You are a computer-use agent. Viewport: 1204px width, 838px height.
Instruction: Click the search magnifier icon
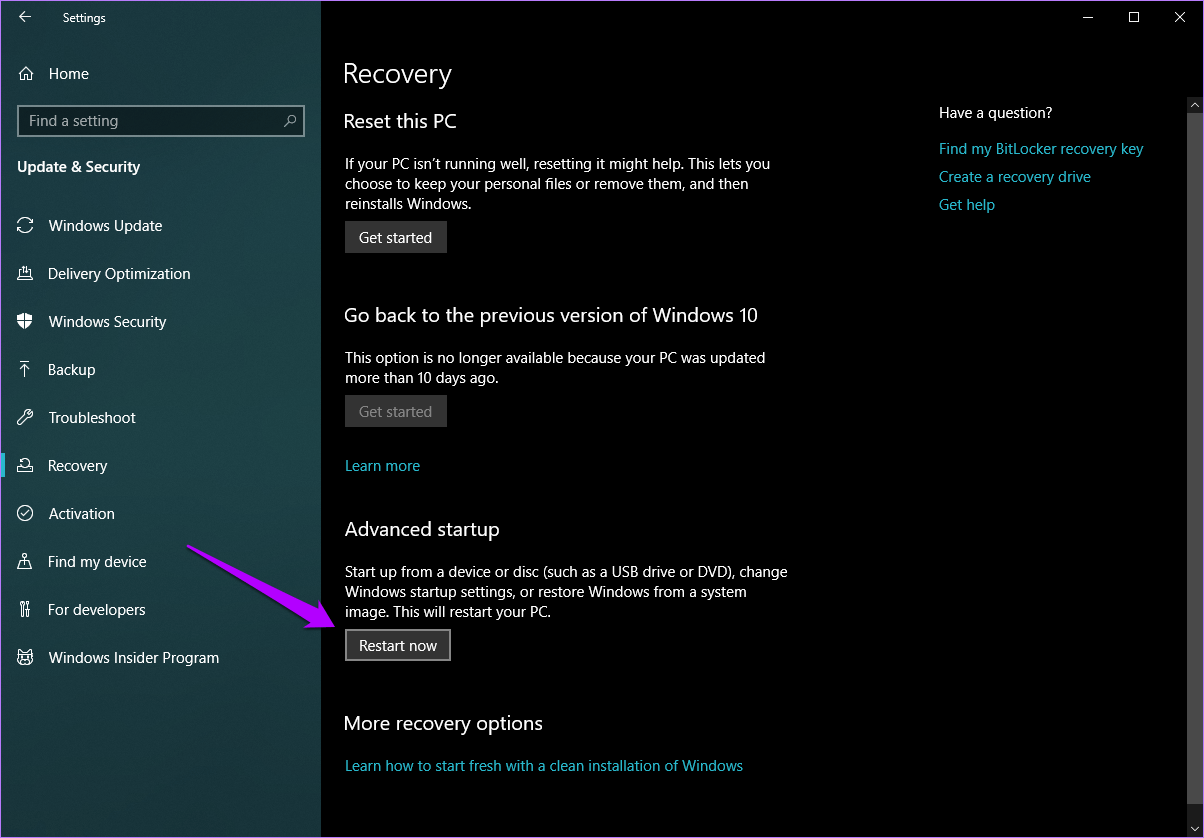(290, 121)
